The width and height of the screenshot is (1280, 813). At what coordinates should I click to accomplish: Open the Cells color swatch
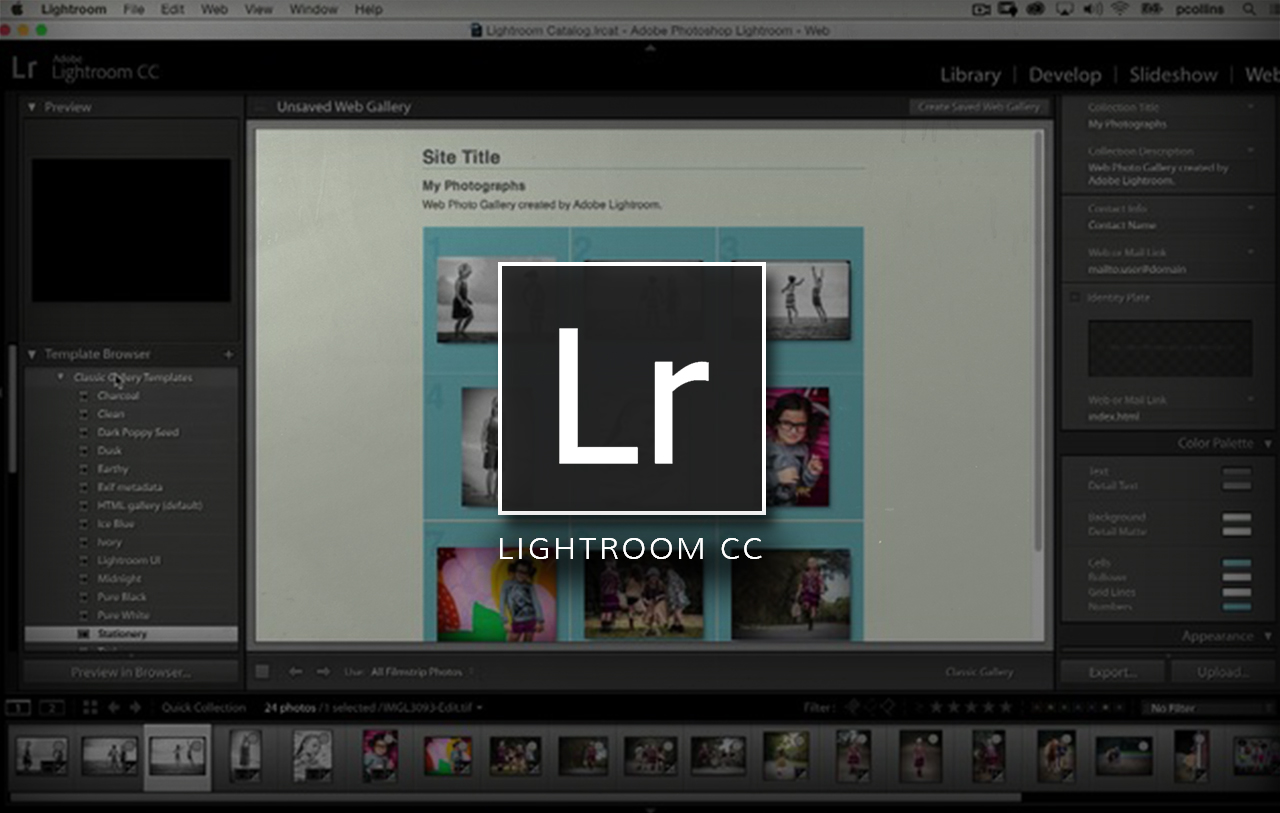[x=1236, y=563]
